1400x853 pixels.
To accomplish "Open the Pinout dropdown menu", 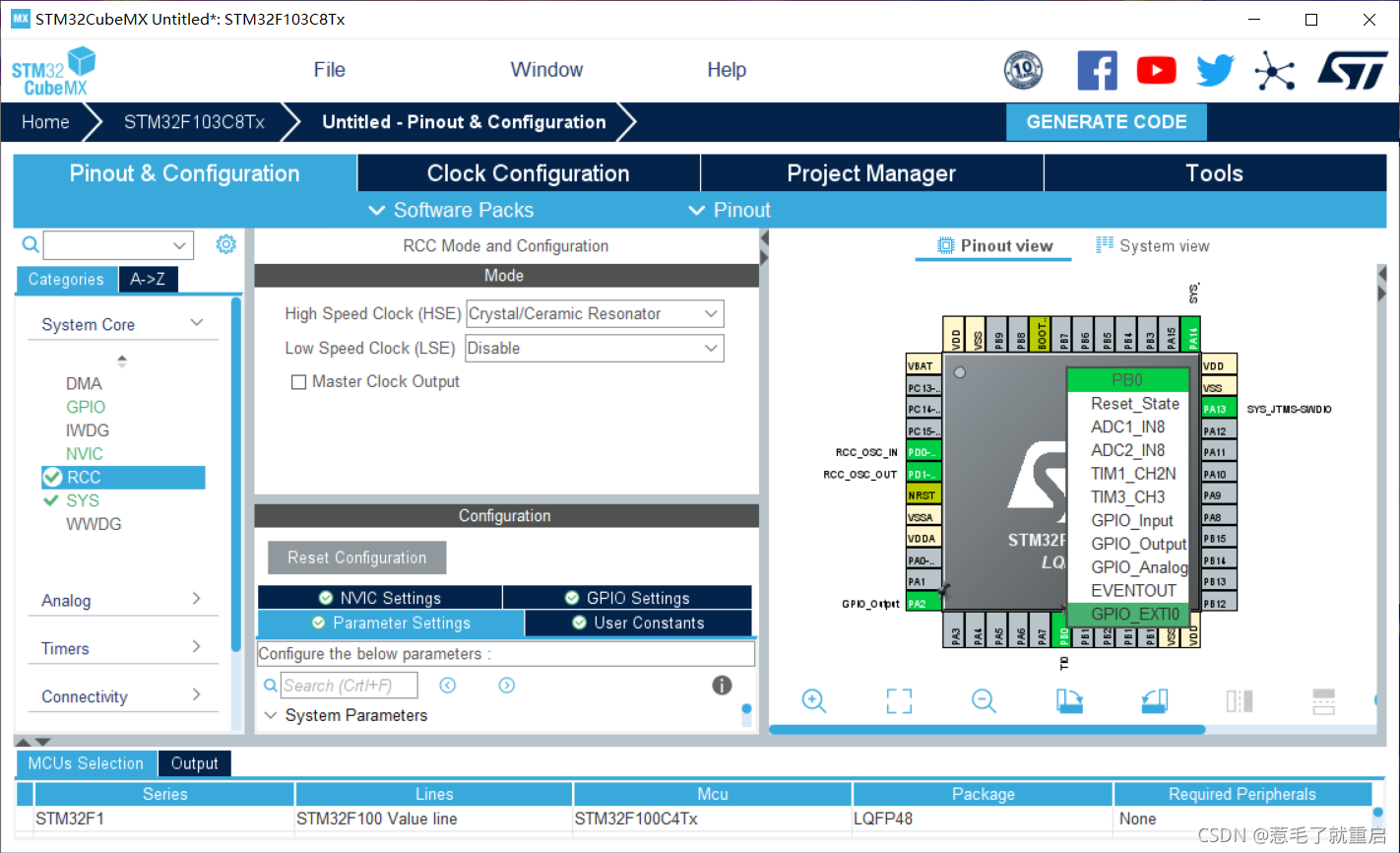I will coord(730,210).
